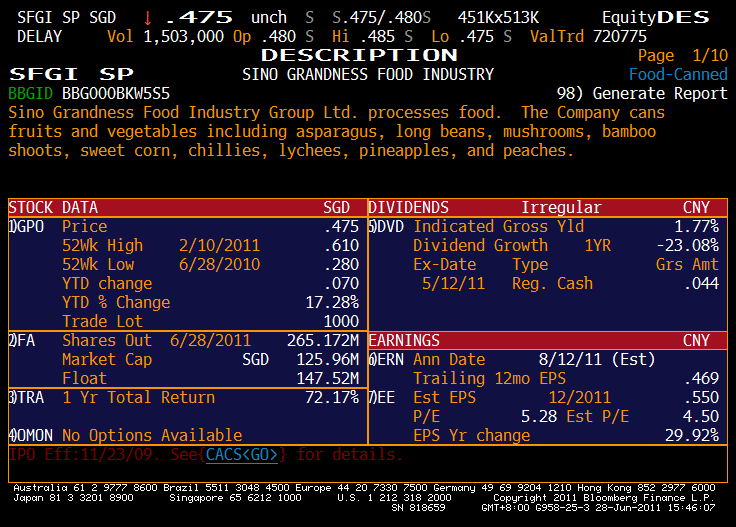The width and height of the screenshot is (736, 527).
Task: Click the SINO GRANDNESS FOOD INDUSTRY title
Action: (368, 75)
